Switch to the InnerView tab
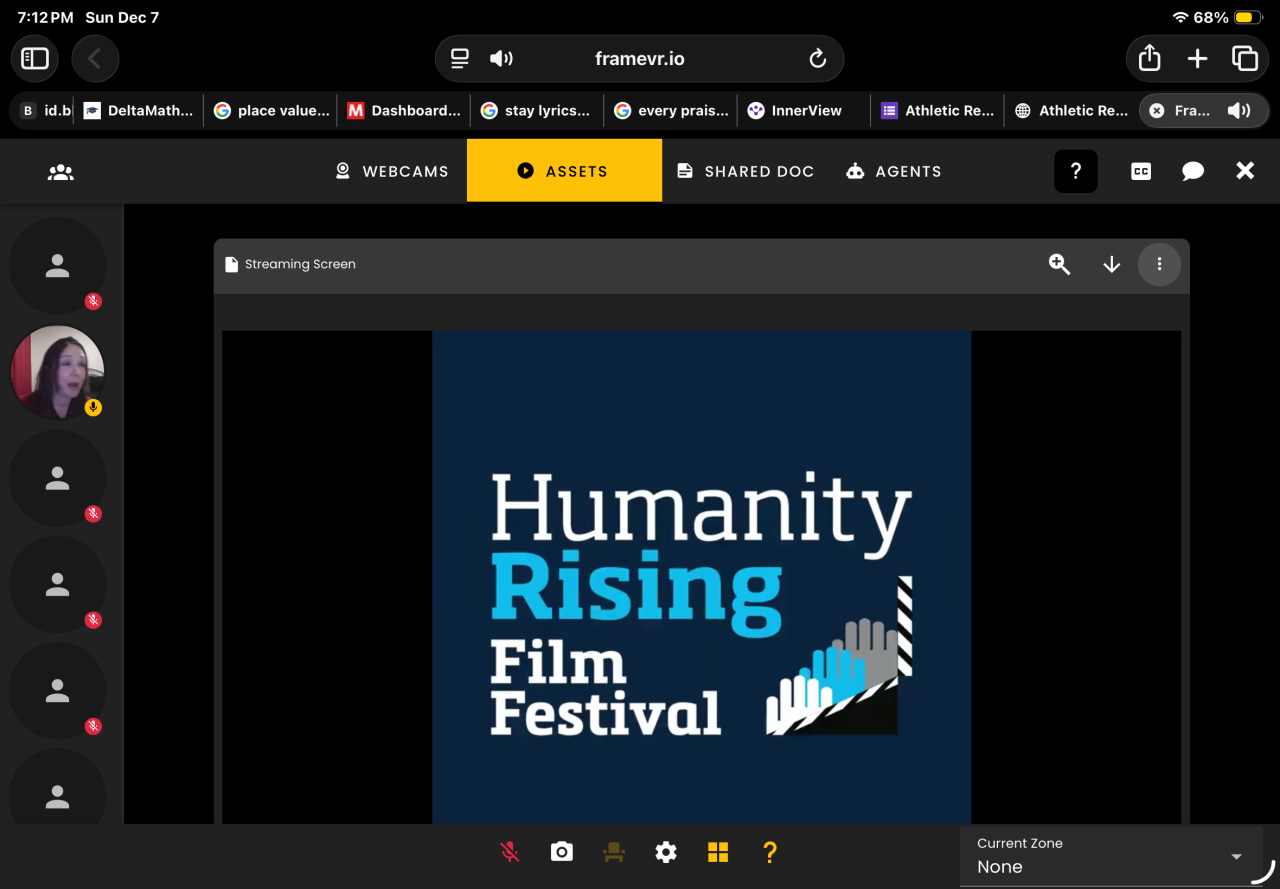 coord(805,111)
